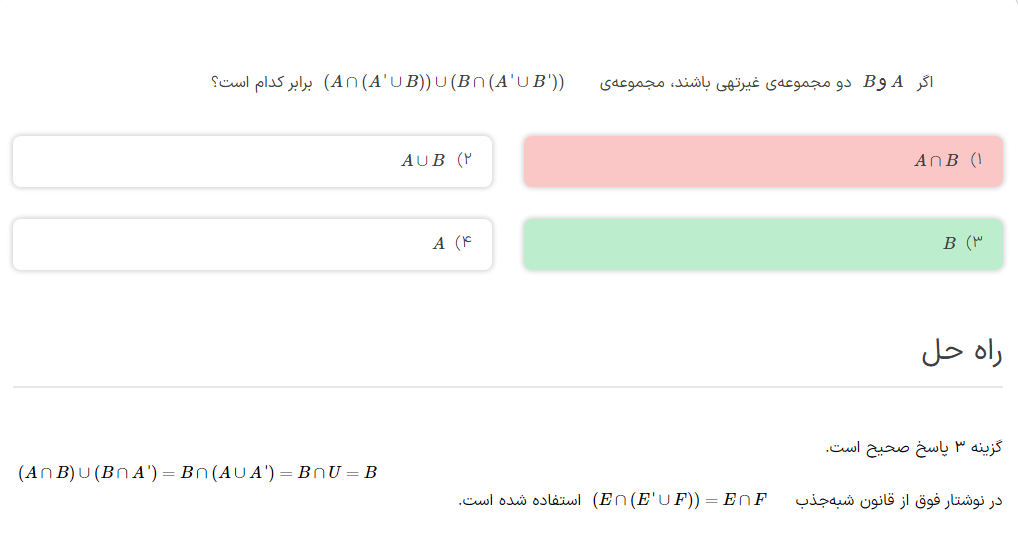Click the "راه حل" heading
Image resolution: width=1018 pixels, height=558 pixels.
click(961, 352)
